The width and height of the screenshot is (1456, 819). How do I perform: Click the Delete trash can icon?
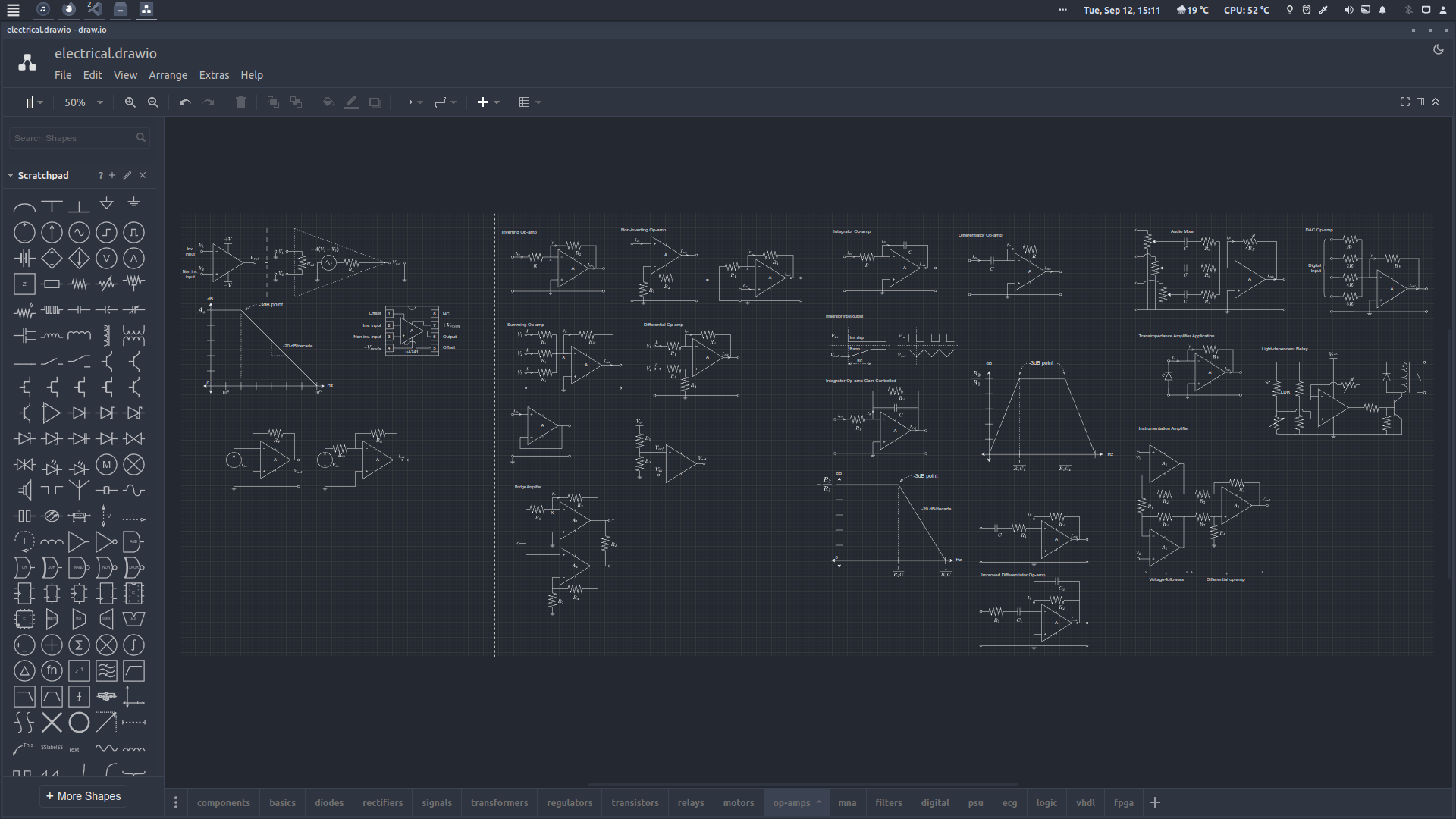click(x=241, y=102)
